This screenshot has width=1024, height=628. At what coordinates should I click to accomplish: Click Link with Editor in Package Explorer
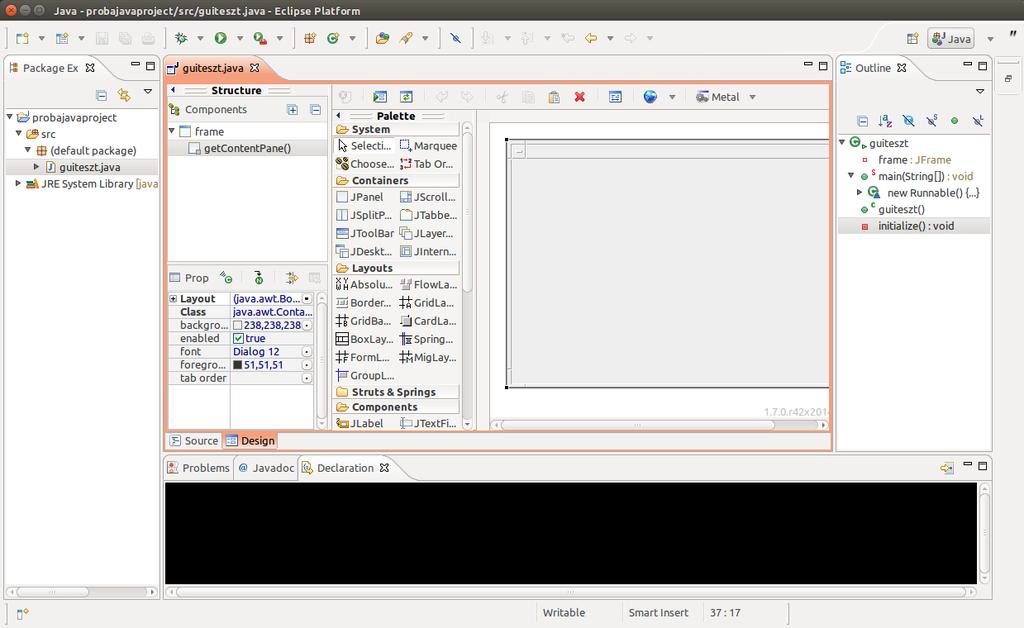pos(124,95)
